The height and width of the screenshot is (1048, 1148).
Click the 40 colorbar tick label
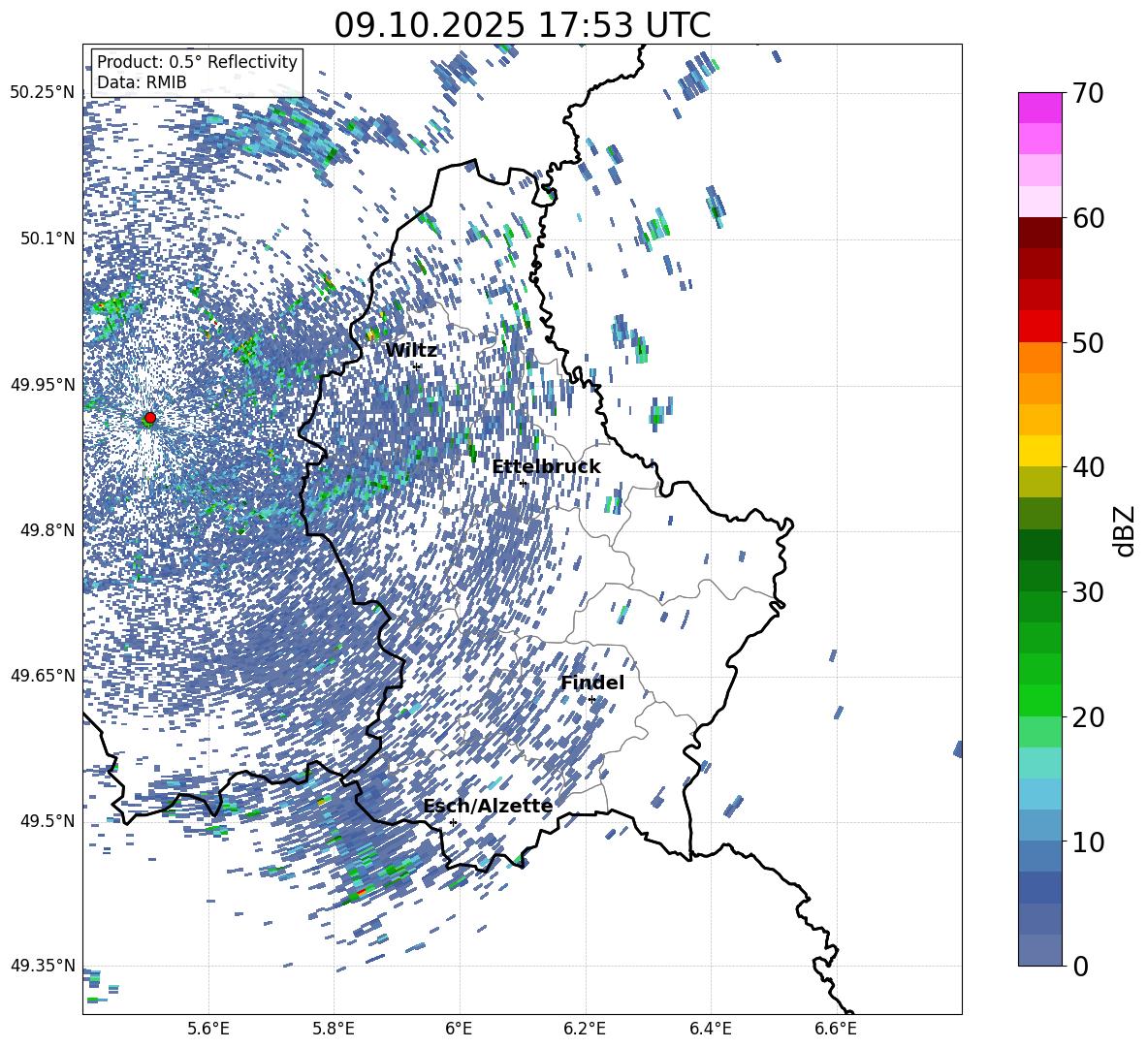[x=1088, y=467]
